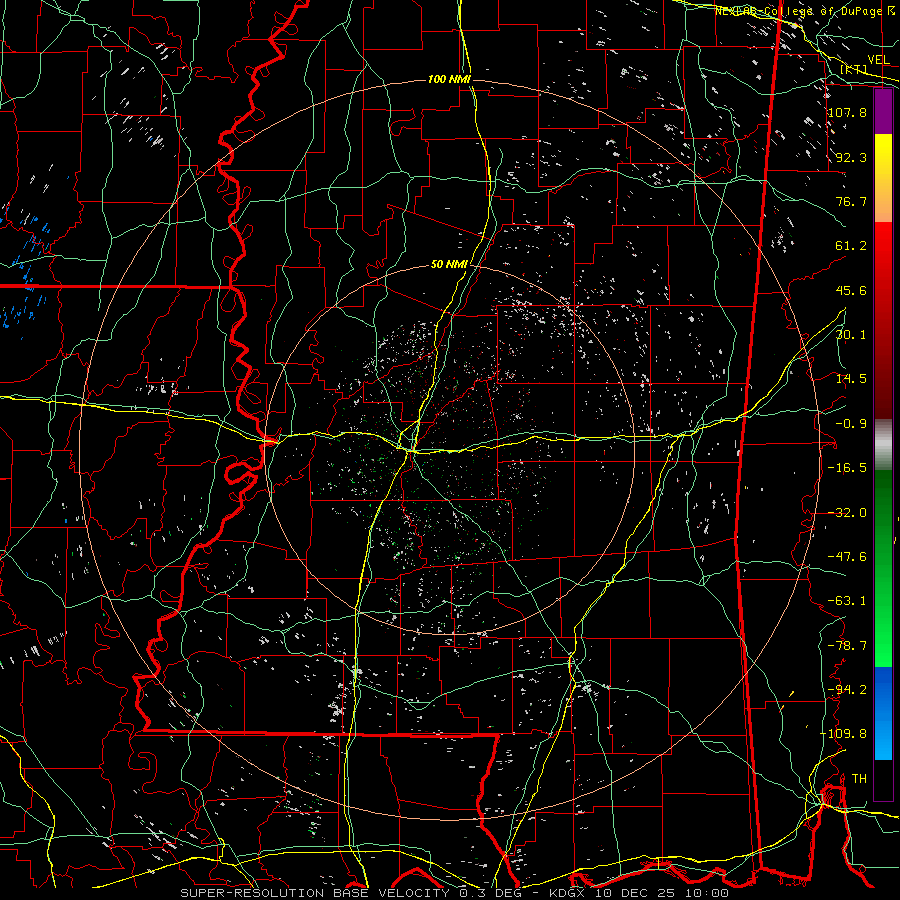This screenshot has width=900, height=900.
Task: Click the 30.1 scale value
Action: coord(851,335)
